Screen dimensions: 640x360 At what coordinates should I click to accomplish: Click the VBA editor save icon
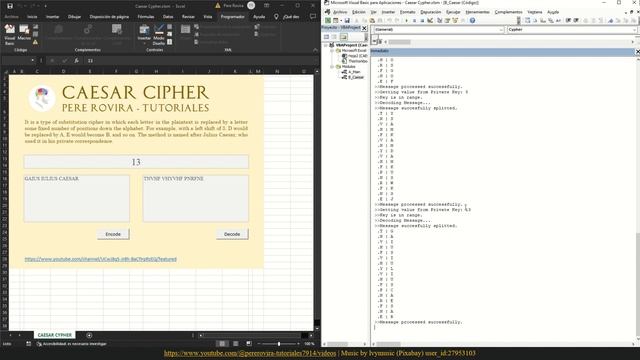point(347,20)
